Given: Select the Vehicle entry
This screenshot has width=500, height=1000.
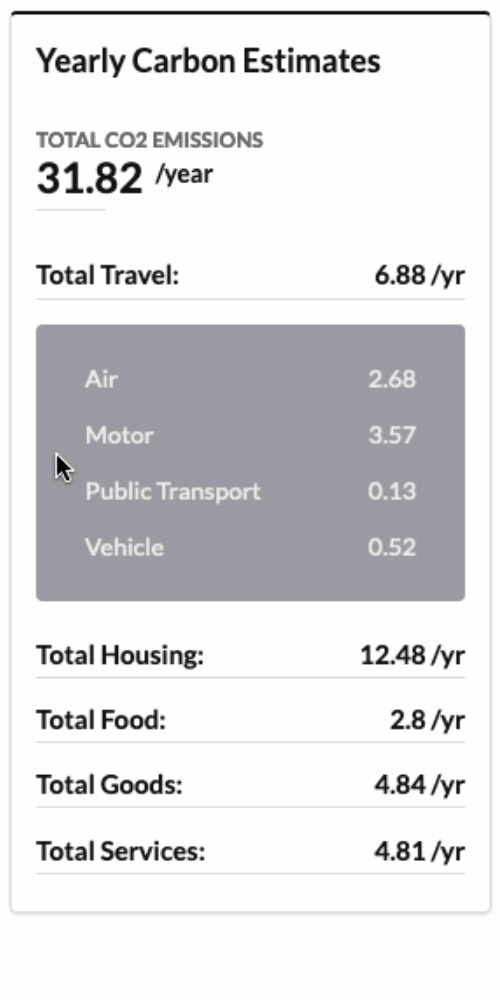Looking at the screenshot, I should click(x=250, y=547).
